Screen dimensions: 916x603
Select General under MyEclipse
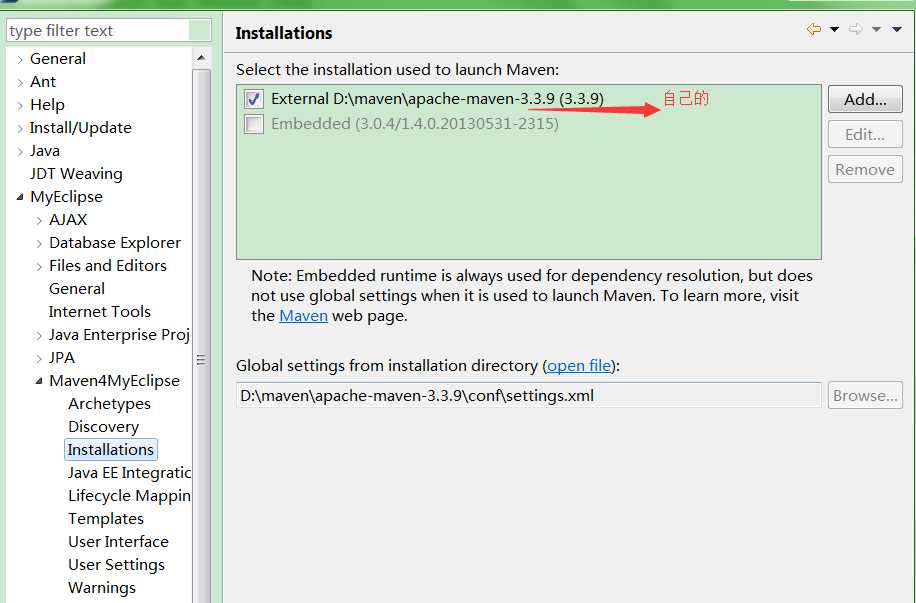coord(77,289)
